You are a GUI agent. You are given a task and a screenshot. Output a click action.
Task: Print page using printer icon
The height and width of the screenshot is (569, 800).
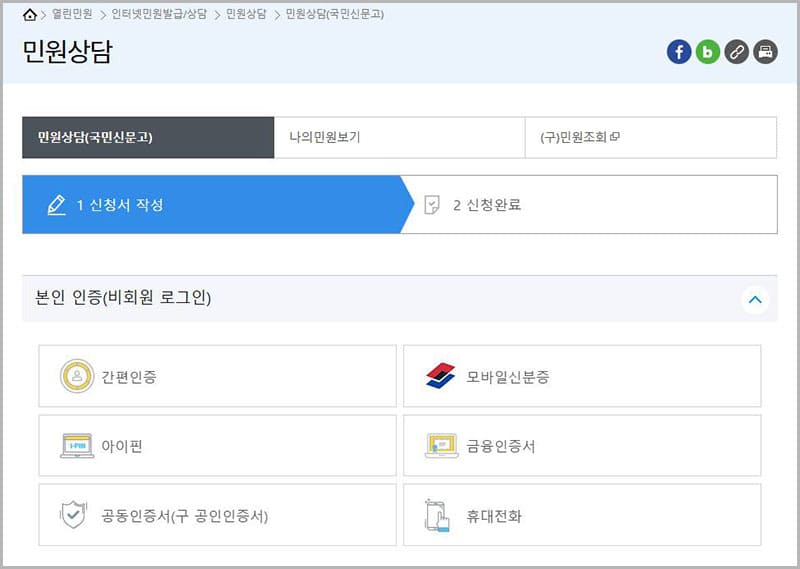[x=766, y=52]
